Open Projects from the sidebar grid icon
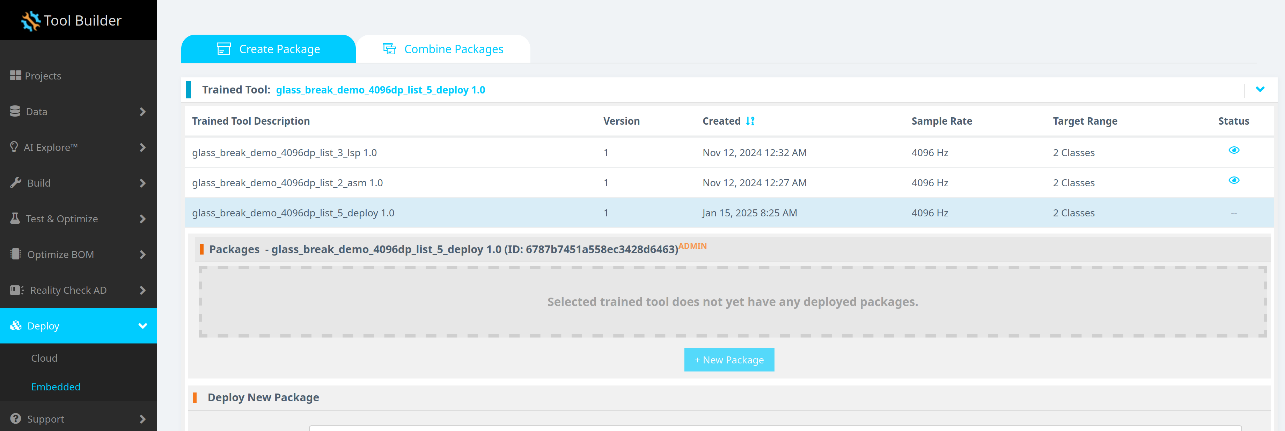The height and width of the screenshot is (431, 1285). [x=16, y=76]
